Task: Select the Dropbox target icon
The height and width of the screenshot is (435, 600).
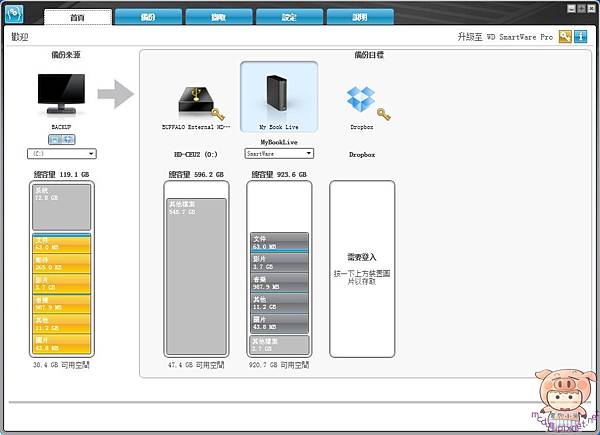Action: coord(361,99)
